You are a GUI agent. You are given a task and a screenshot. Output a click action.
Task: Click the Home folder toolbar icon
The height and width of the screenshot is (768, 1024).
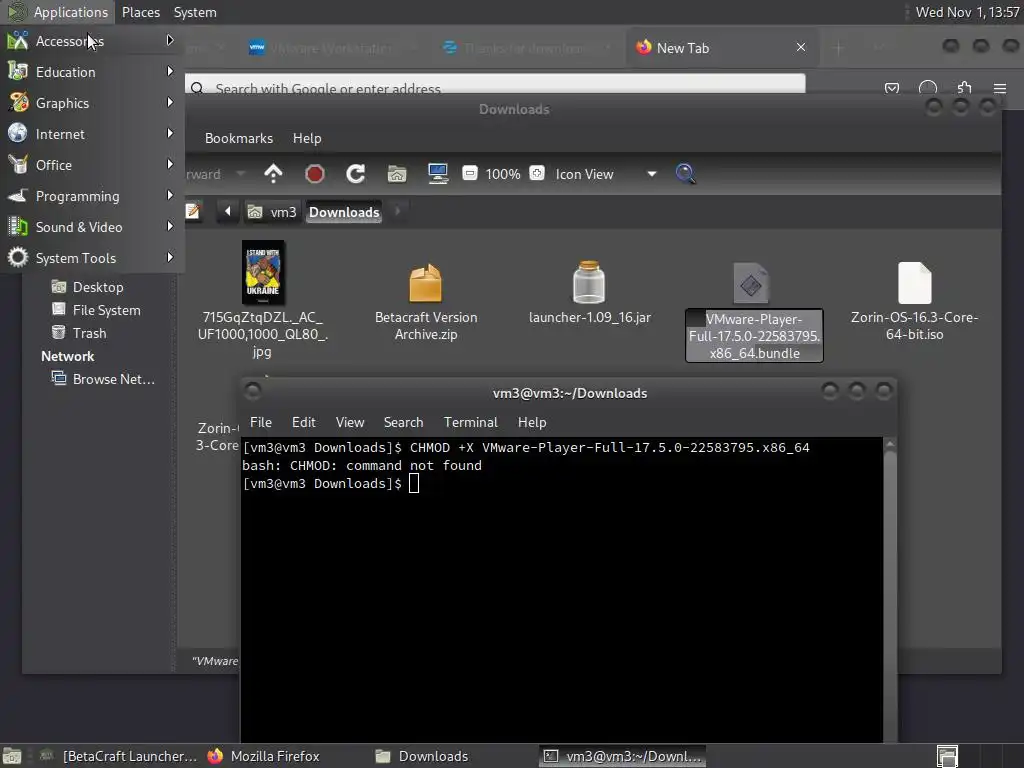click(397, 174)
